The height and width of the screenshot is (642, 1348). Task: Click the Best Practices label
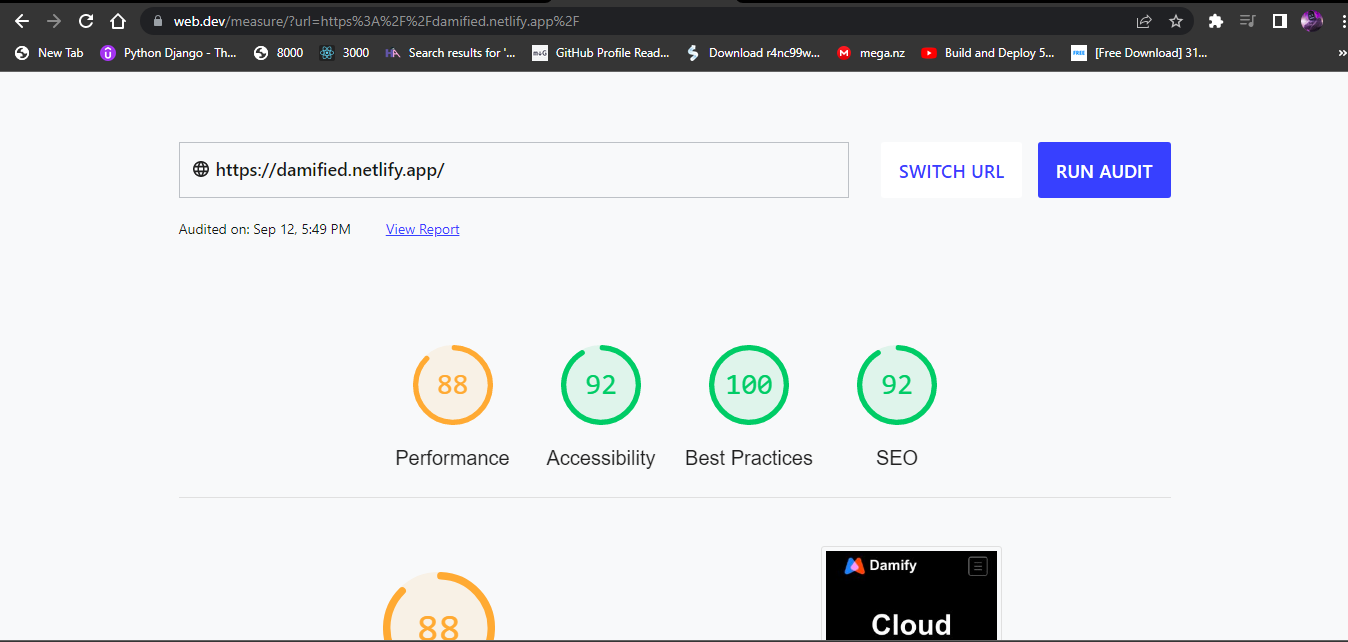click(x=749, y=458)
